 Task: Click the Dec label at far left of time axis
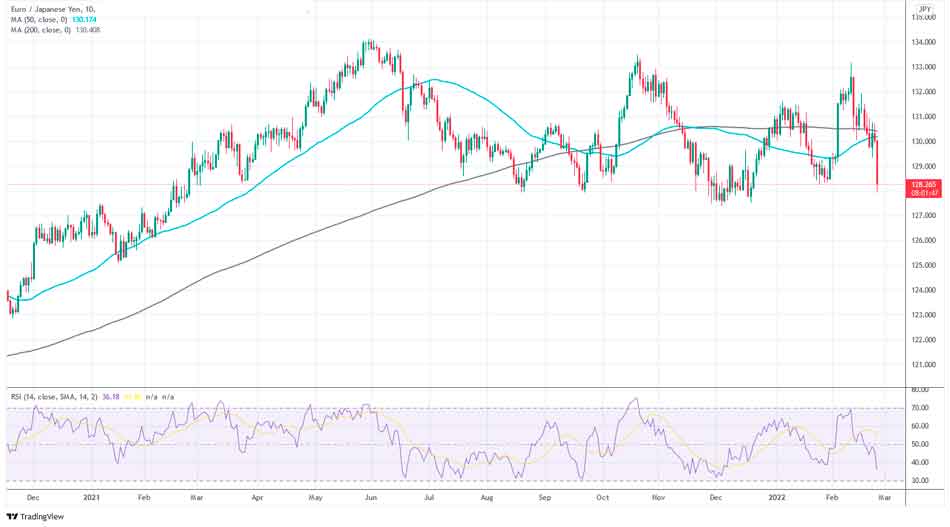pos(33,496)
